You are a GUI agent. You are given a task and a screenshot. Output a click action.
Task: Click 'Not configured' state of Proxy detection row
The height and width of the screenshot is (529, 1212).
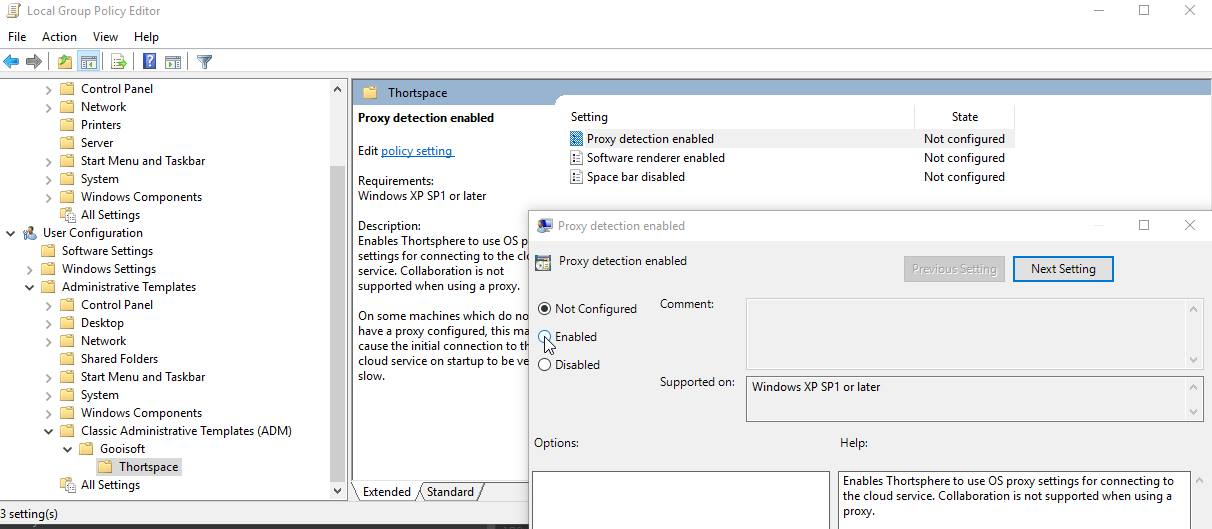964,139
